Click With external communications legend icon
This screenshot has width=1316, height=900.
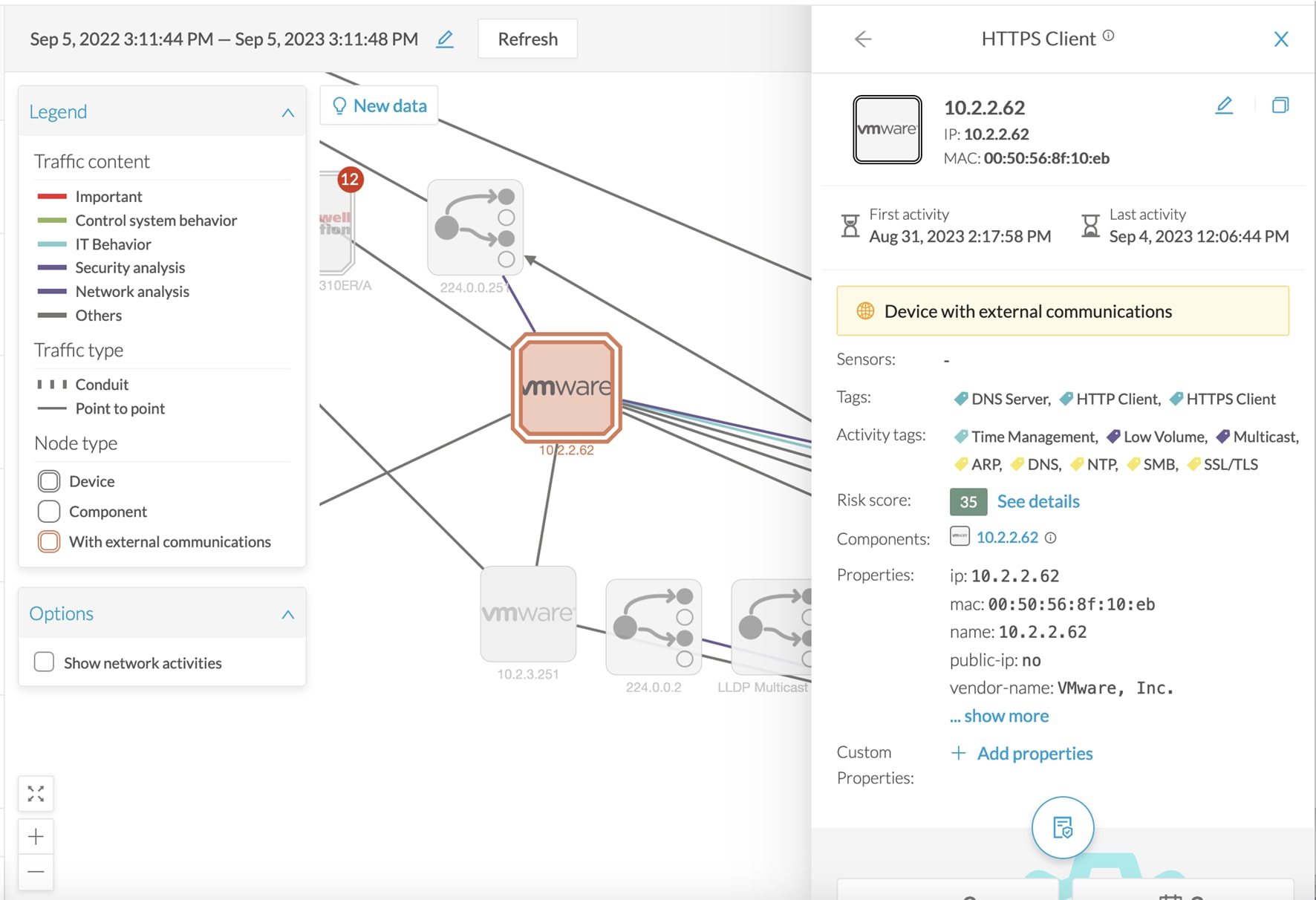[49, 542]
